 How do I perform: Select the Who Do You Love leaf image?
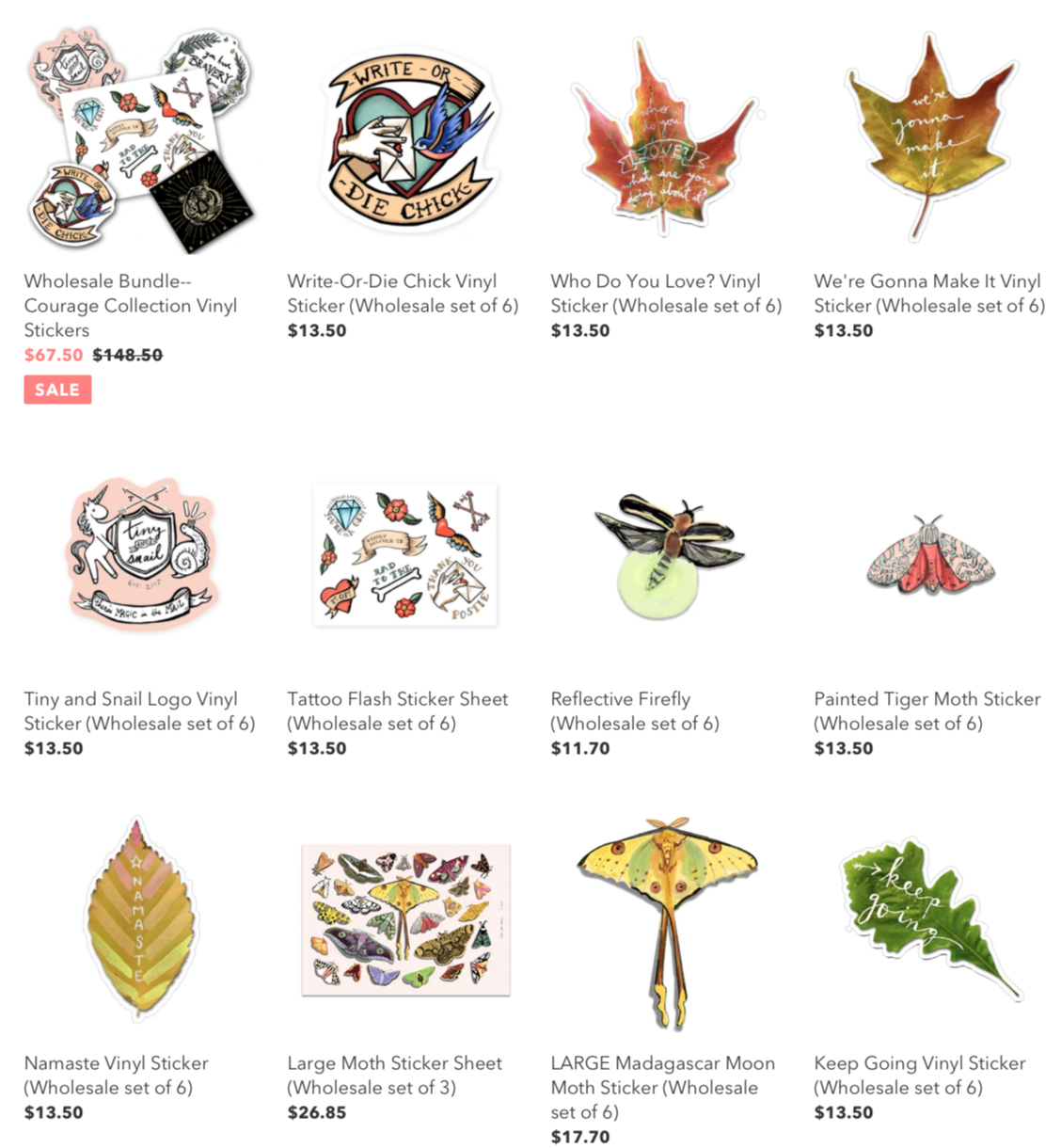pyautogui.click(x=666, y=139)
